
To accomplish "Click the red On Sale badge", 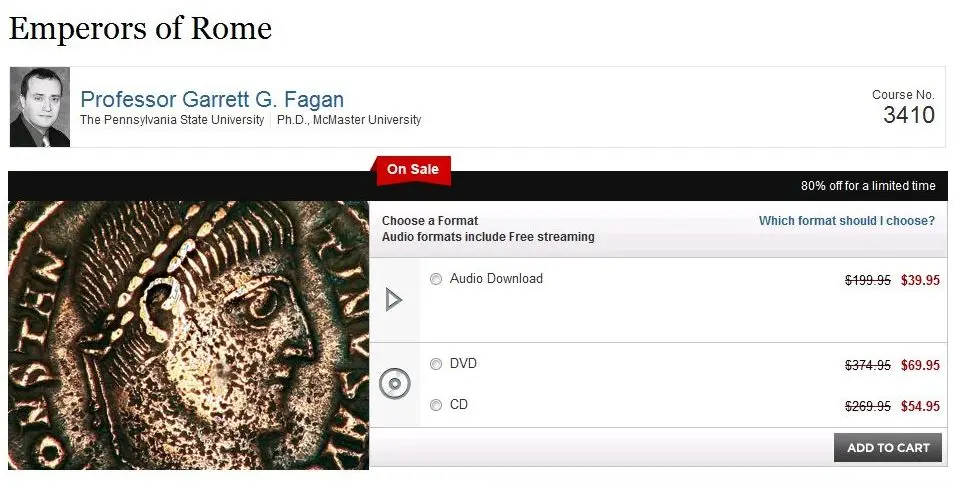I will (x=413, y=170).
